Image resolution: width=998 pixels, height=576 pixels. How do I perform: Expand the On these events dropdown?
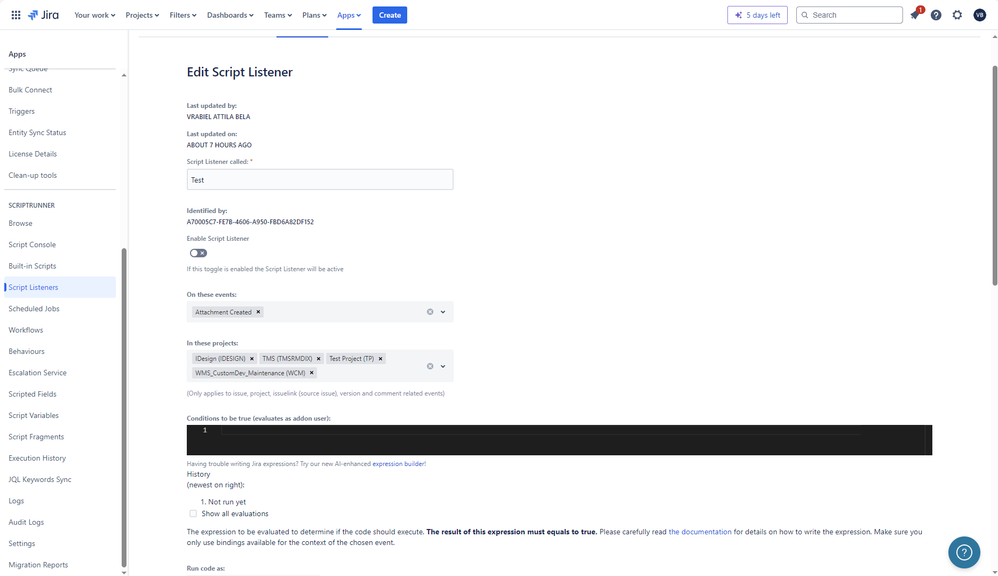coord(443,312)
